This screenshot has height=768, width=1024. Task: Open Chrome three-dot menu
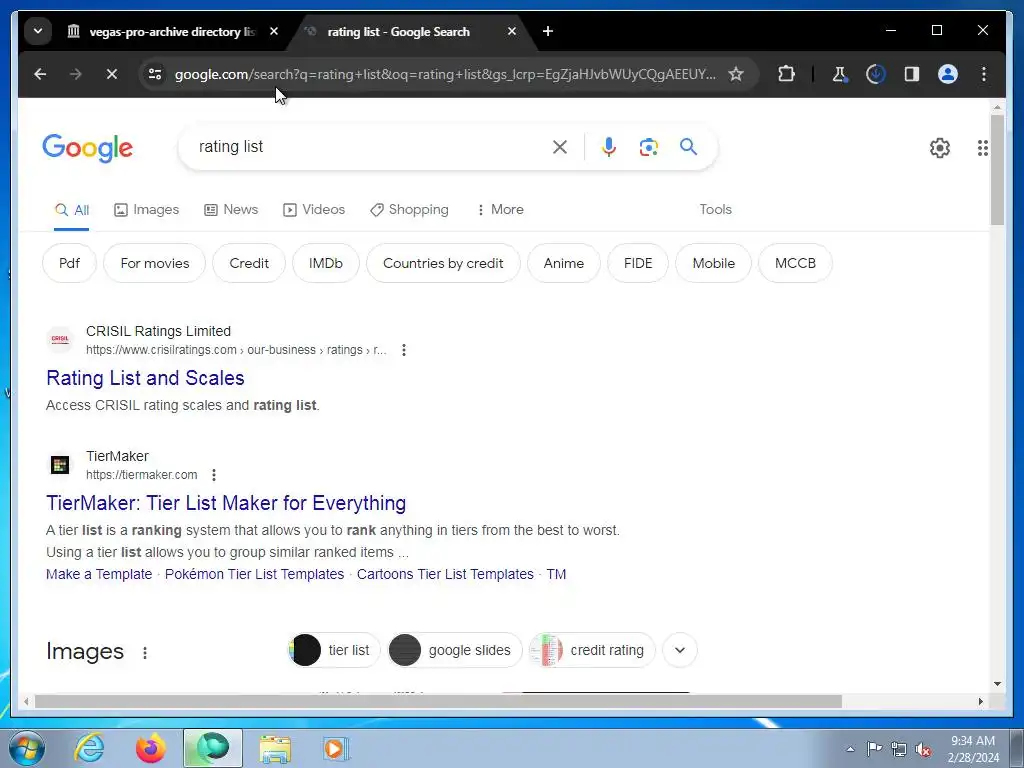coord(984,74)
